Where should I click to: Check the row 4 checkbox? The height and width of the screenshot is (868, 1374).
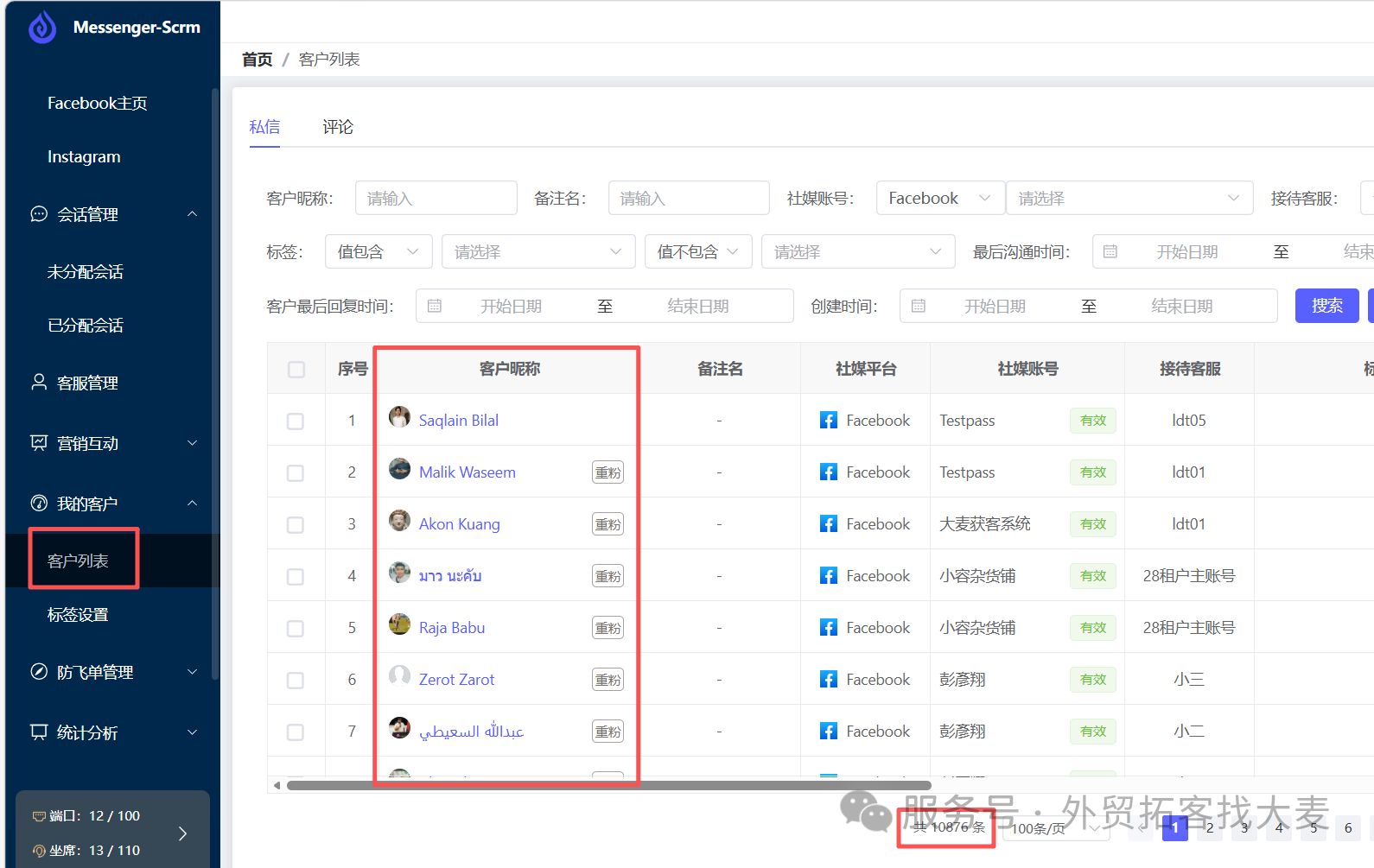pyautogui.click(x=296, y=577)
